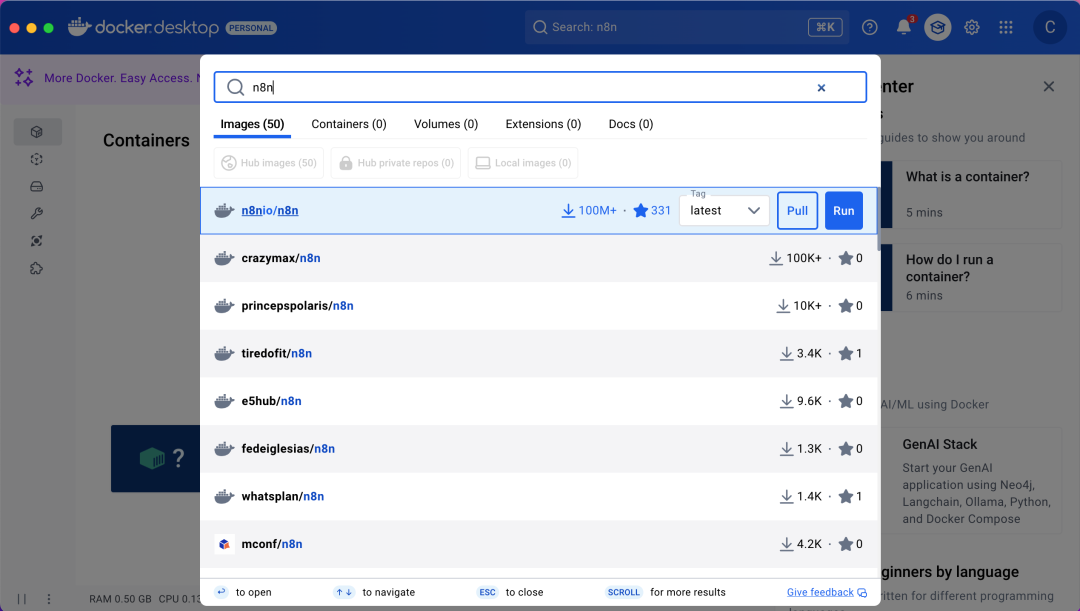This screenshot has height=611, width=1080.
Task: Open Settings gear icon in header
Action: (x=971, y=27)
